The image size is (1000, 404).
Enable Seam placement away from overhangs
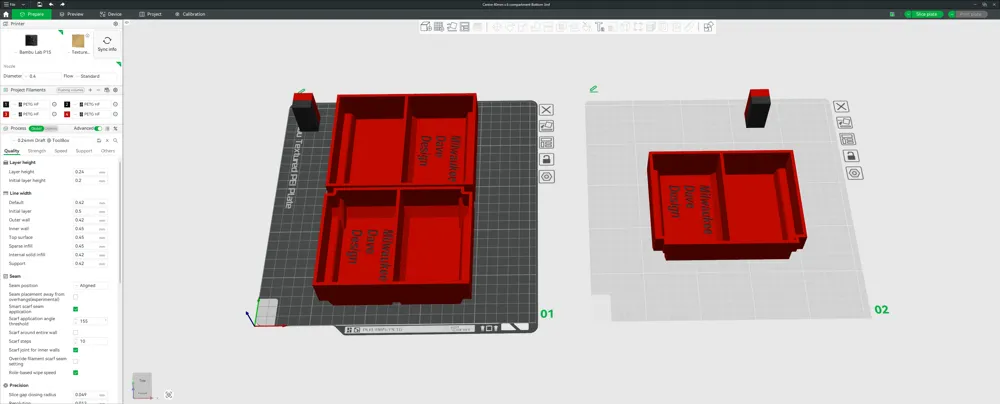coord(75,297)
